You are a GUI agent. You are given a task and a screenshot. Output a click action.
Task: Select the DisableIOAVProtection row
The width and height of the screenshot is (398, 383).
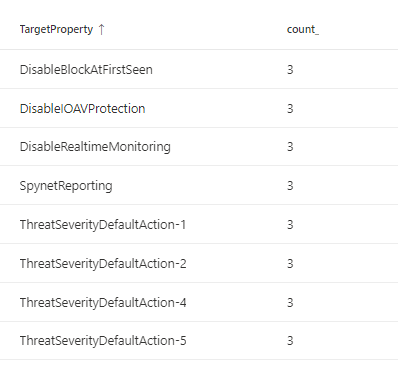(x=199, y=108)
